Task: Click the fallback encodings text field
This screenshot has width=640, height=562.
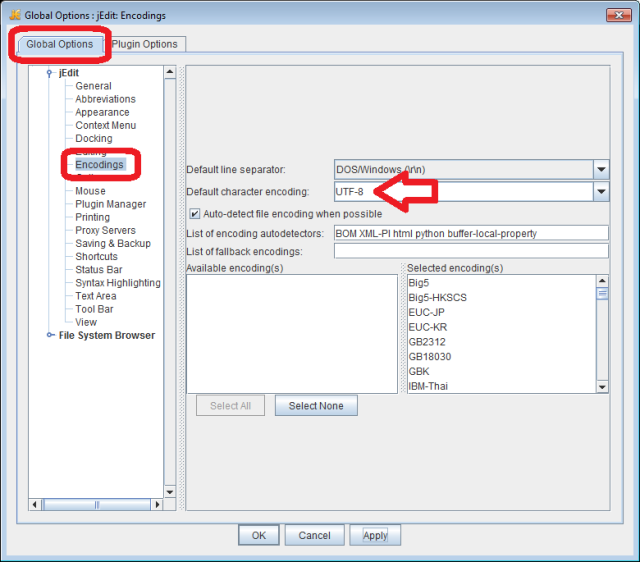Action: point(471,251)
